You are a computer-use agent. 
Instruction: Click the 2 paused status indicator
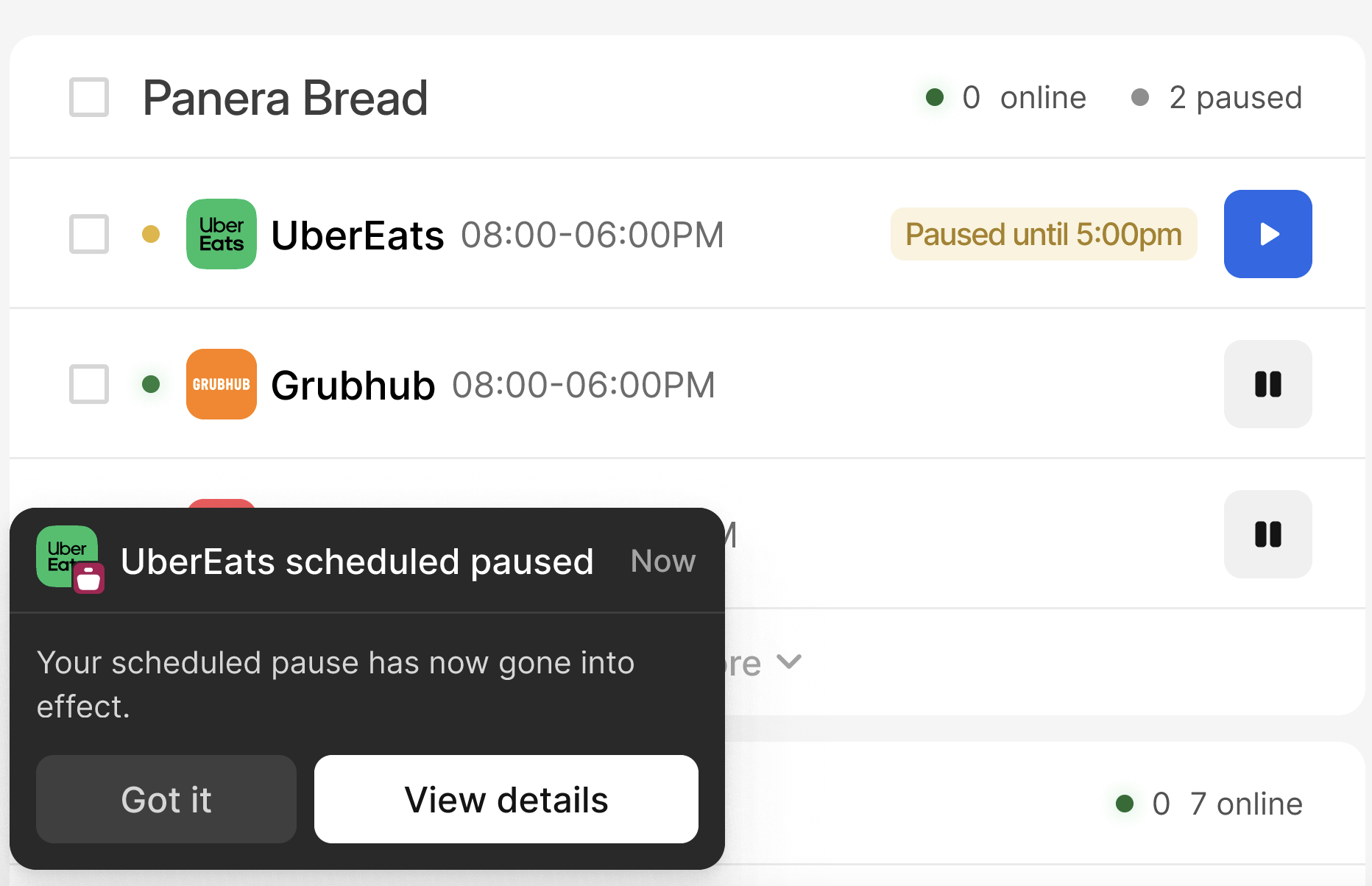click(x=1217, y=97)
